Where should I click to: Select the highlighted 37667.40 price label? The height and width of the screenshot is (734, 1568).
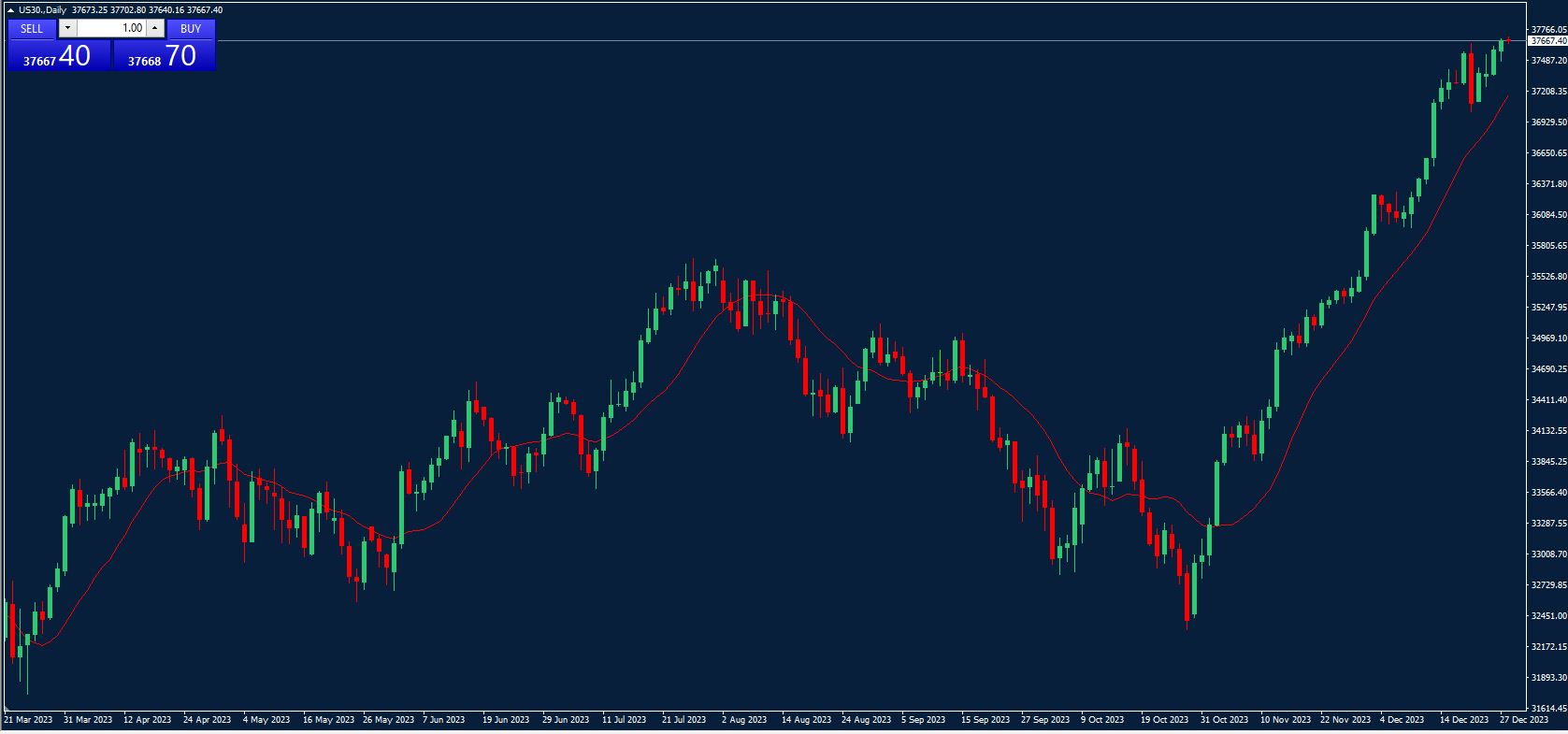click(1548, 41)
